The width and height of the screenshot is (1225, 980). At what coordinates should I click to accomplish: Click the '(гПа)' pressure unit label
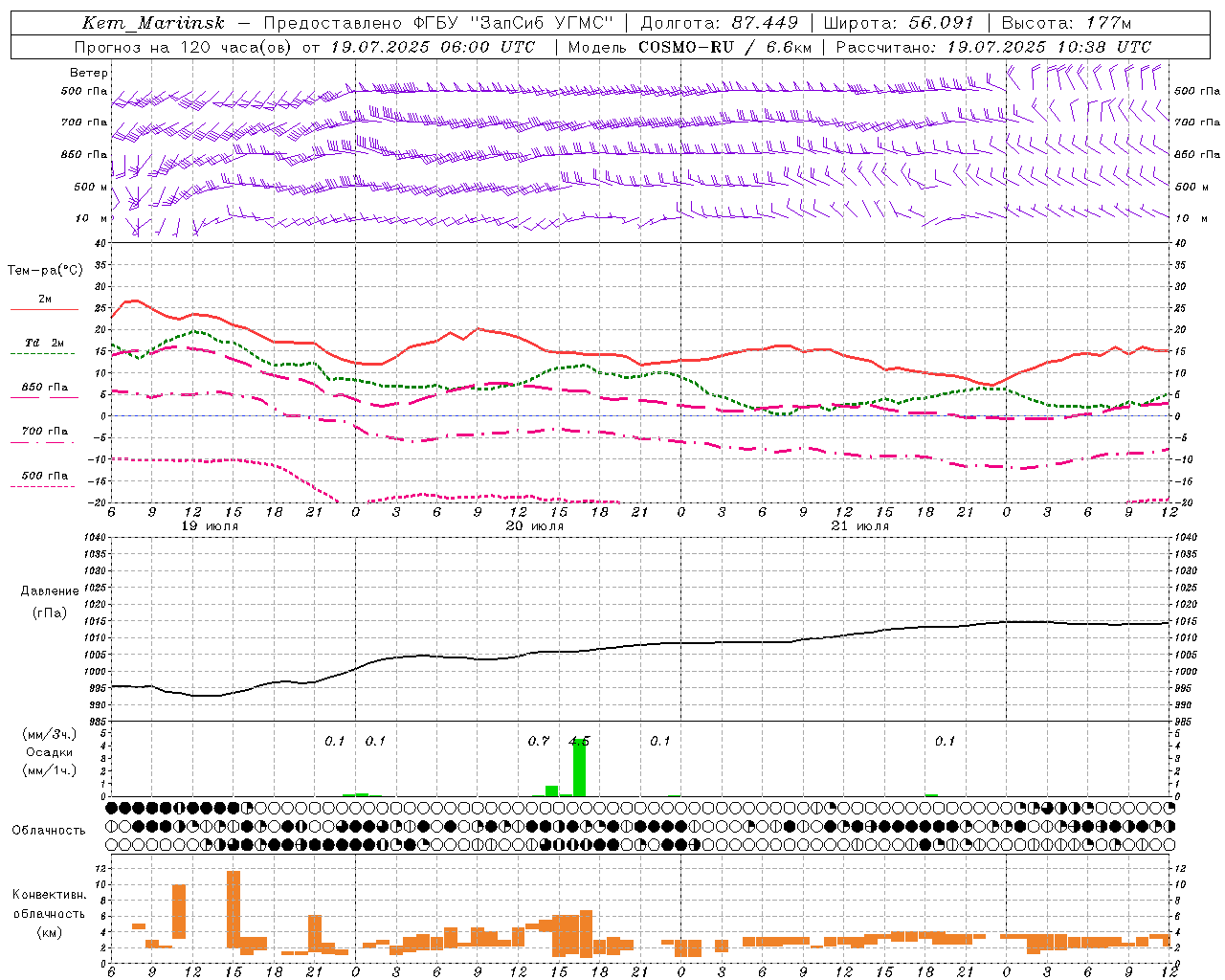[50, 613]
